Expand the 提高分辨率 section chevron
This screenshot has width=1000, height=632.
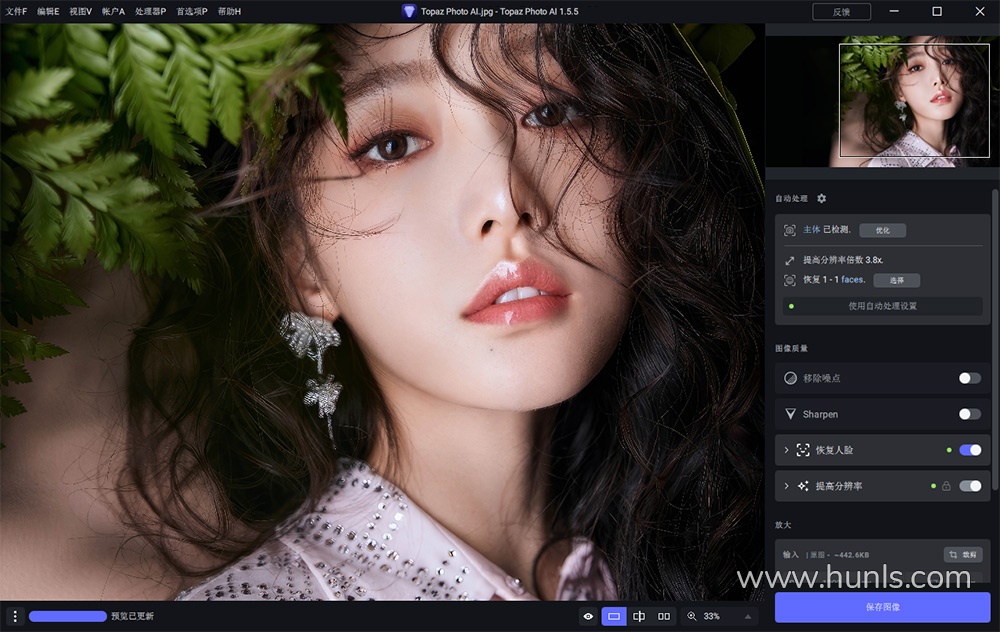pyautogui.click(x=786, y=486)
